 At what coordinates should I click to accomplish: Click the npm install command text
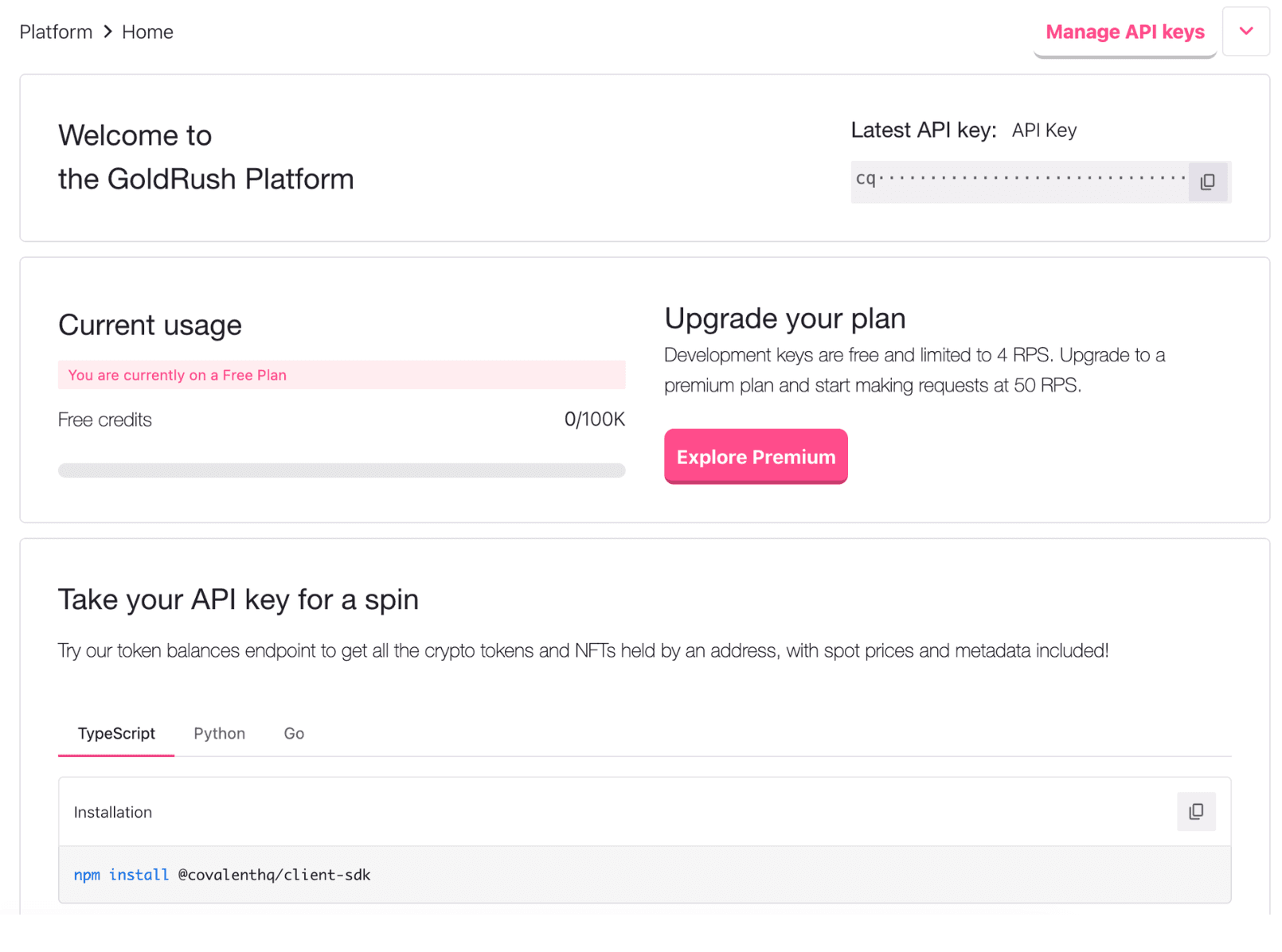222,875
